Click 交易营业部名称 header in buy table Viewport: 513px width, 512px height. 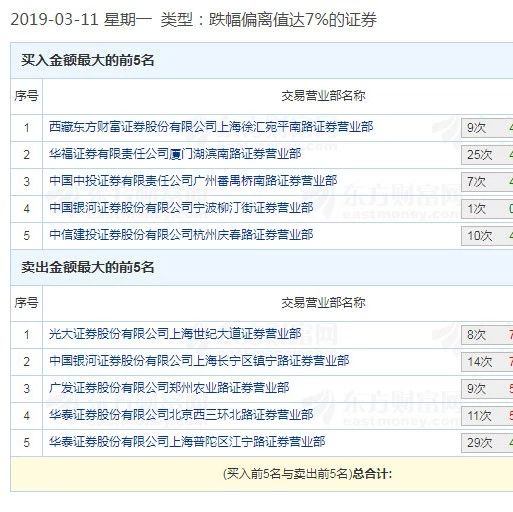coord(323,96)
